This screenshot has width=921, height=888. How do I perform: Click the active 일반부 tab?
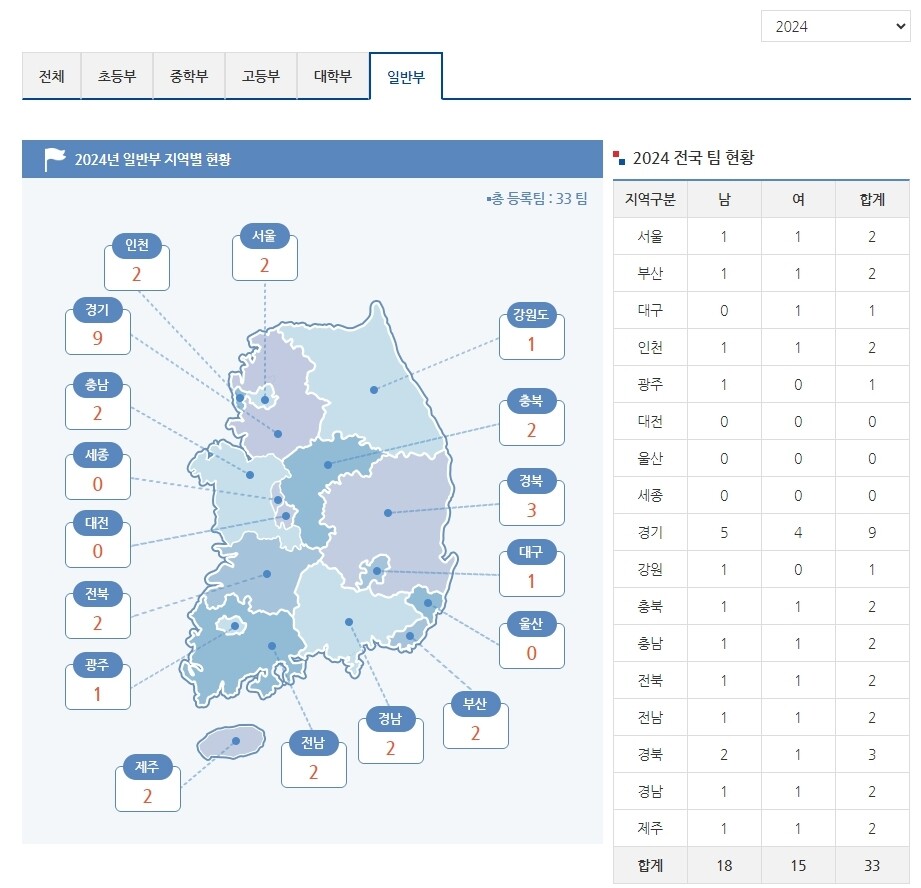click(405, 78)
